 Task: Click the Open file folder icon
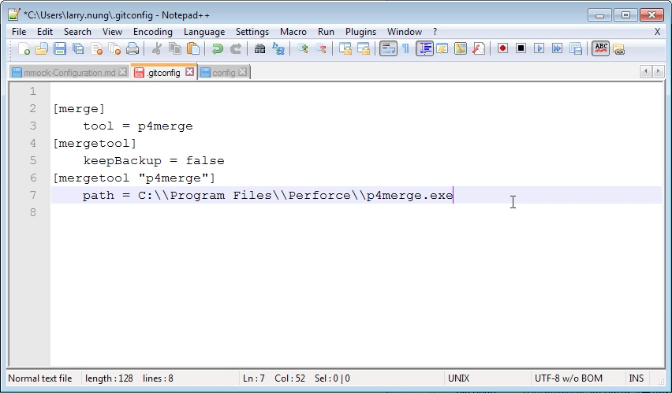pos(42,49)
